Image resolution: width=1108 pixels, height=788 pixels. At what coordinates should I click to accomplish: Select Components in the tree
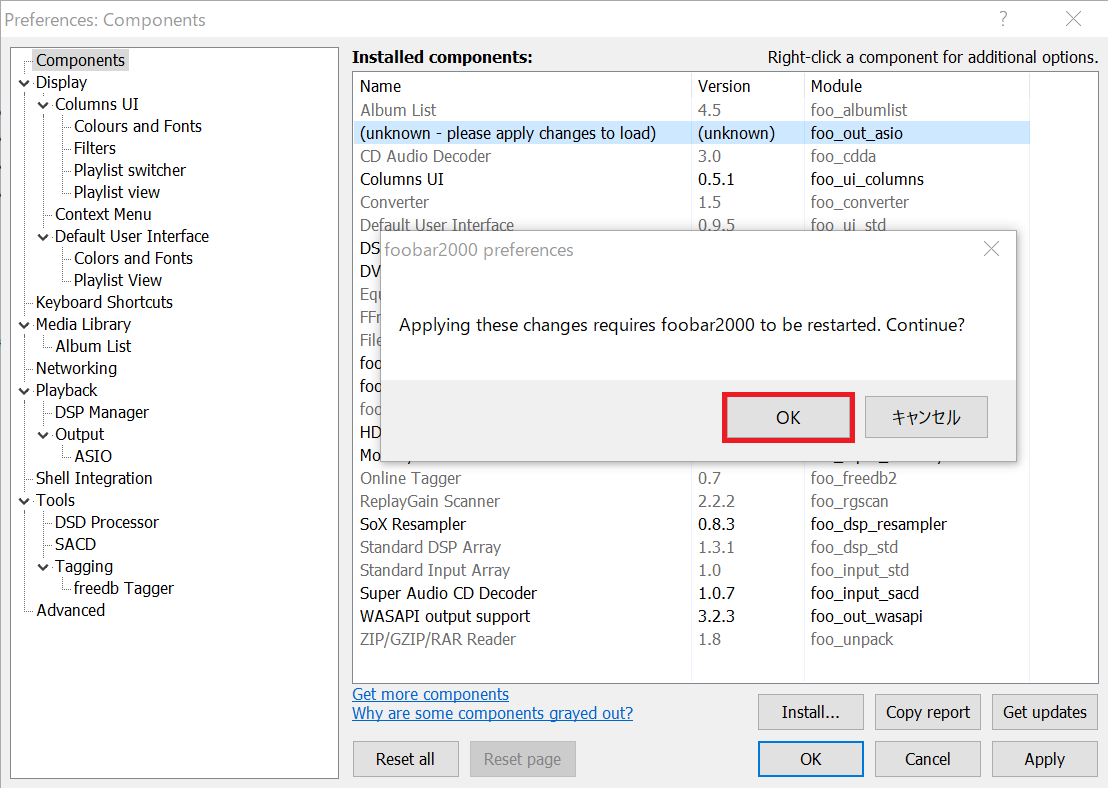(81, 60)
